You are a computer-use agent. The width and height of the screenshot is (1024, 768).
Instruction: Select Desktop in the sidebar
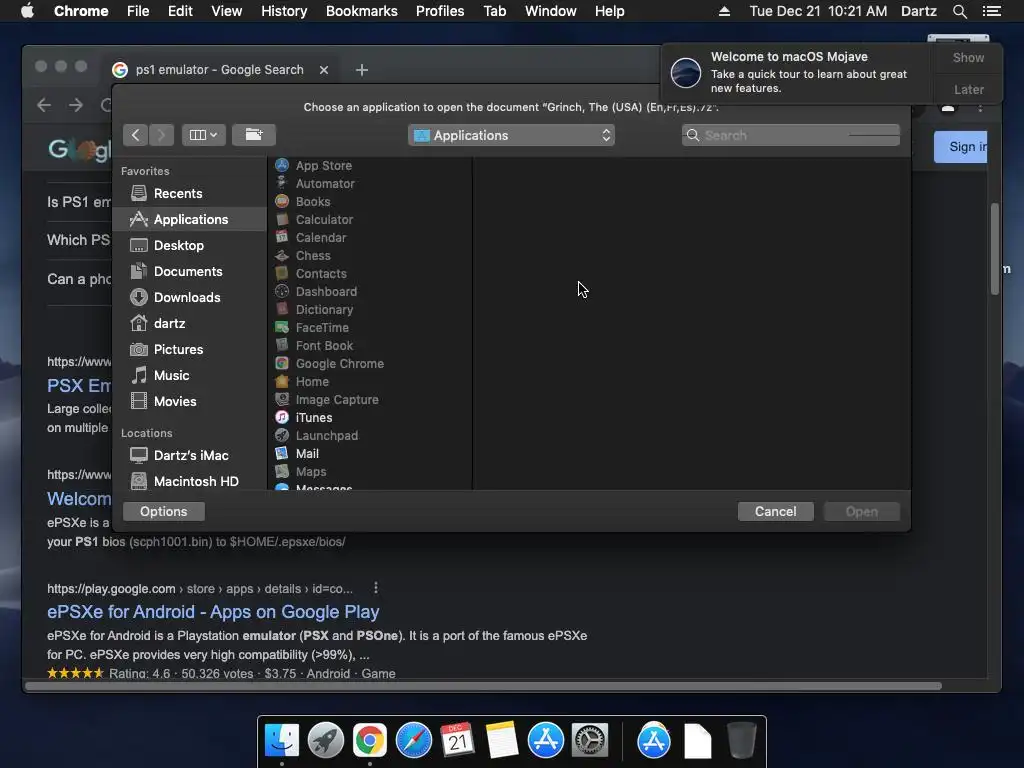[x=190, y=246]
